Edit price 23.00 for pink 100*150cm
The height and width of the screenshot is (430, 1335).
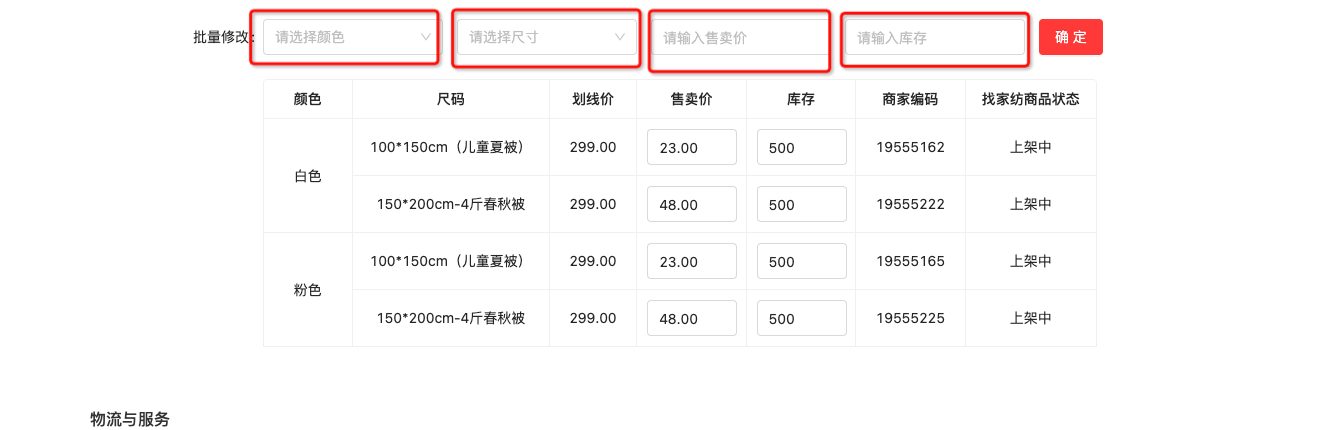pos(692,261)
